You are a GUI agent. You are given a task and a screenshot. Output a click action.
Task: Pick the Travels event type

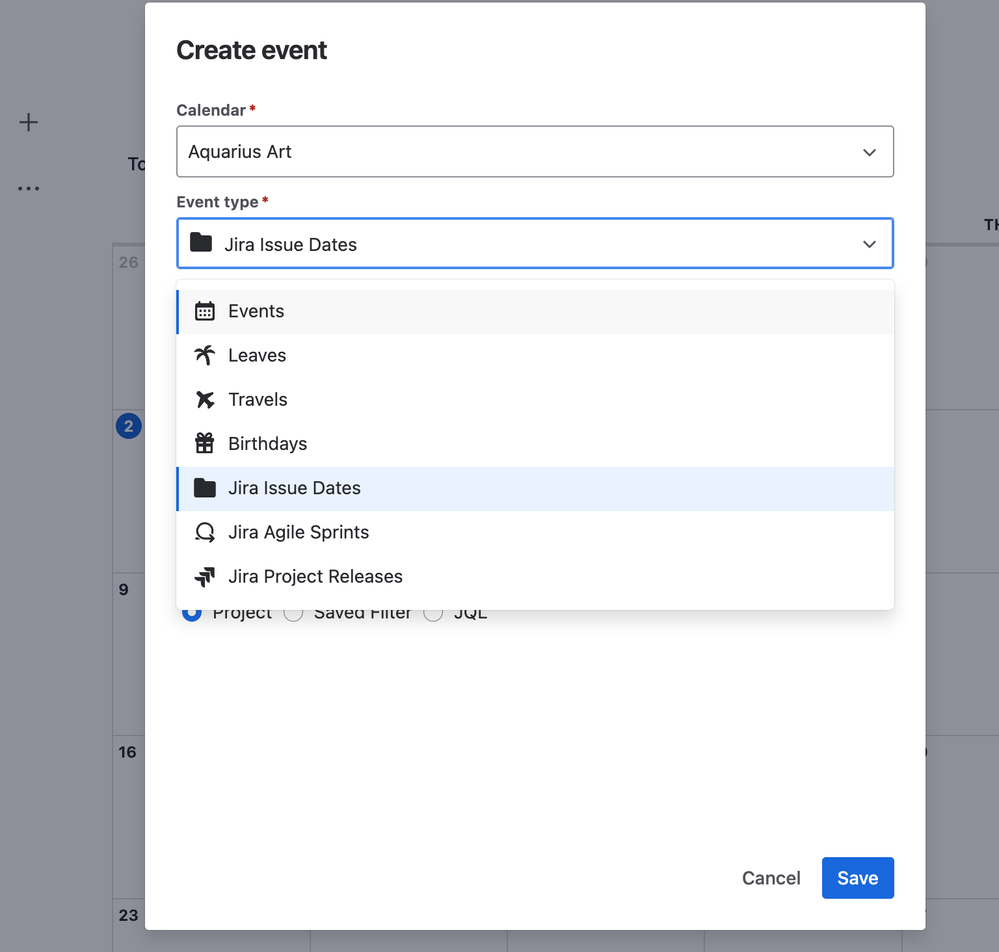[535, 400]
